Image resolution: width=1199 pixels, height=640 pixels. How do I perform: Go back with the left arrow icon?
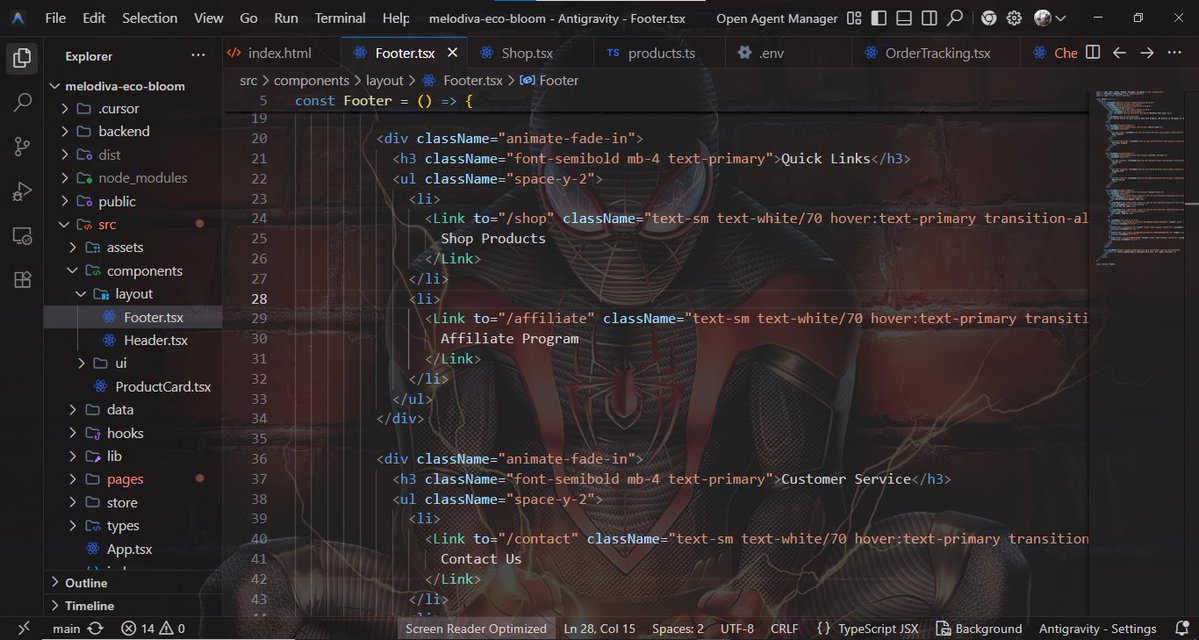(x=1119, y=52)
